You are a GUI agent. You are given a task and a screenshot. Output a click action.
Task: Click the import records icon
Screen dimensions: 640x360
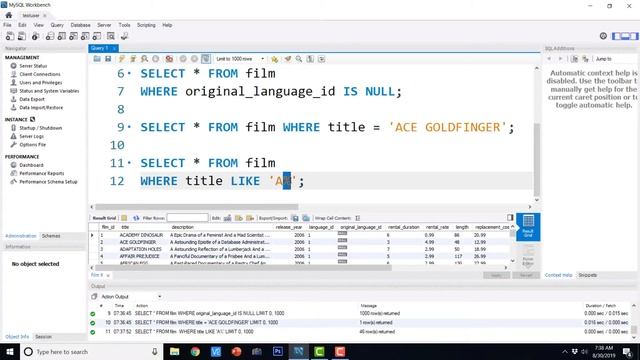coord(306,218)
